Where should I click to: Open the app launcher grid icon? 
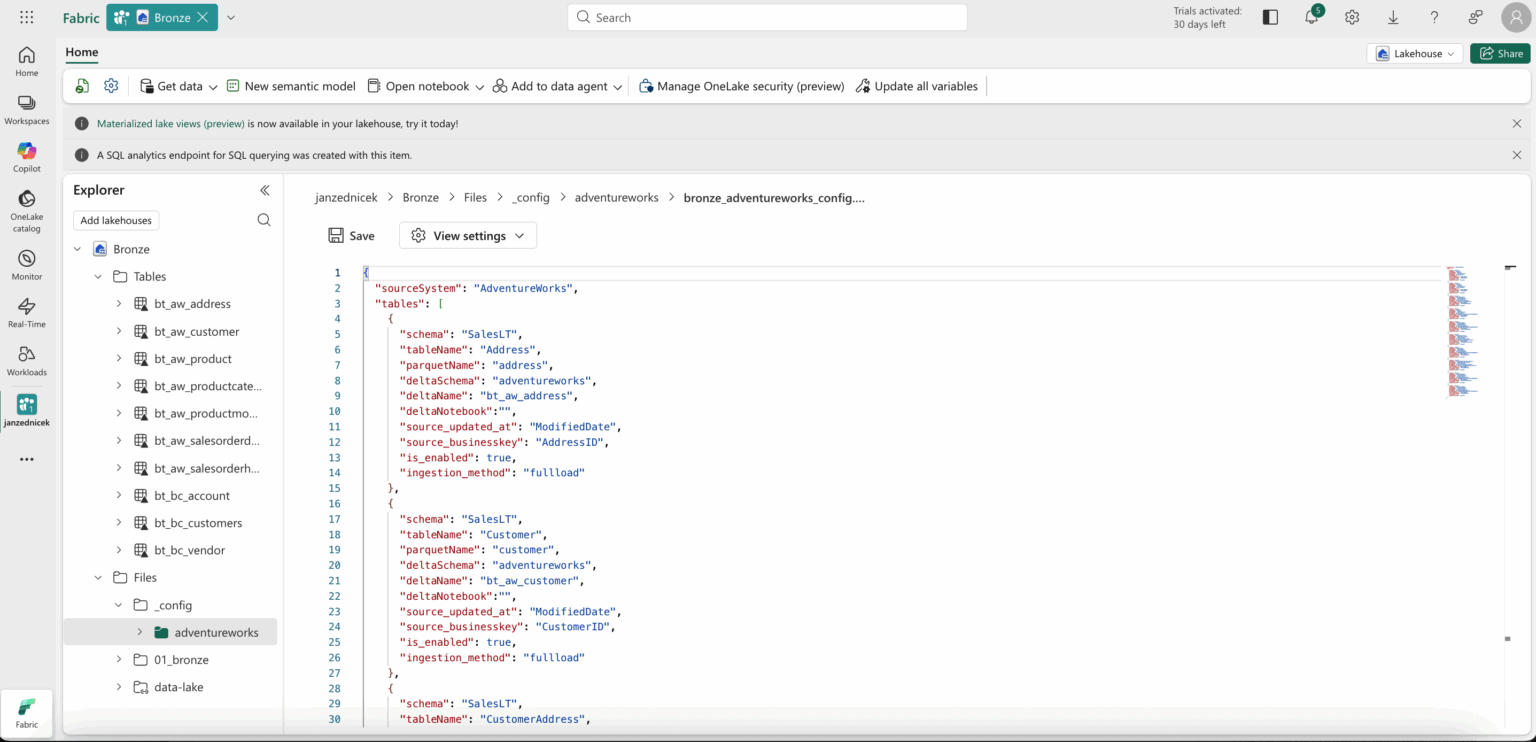pos(27,17)
